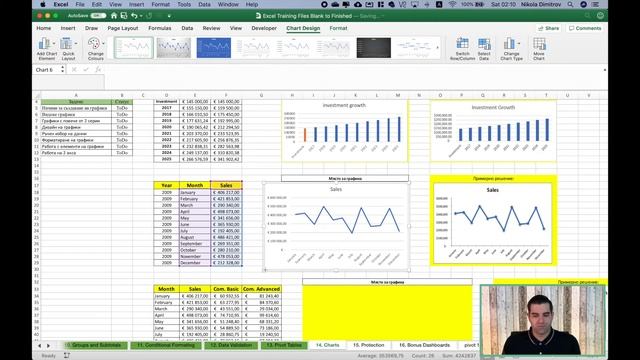Click the formula bar cancel X icon

(74, 70)
